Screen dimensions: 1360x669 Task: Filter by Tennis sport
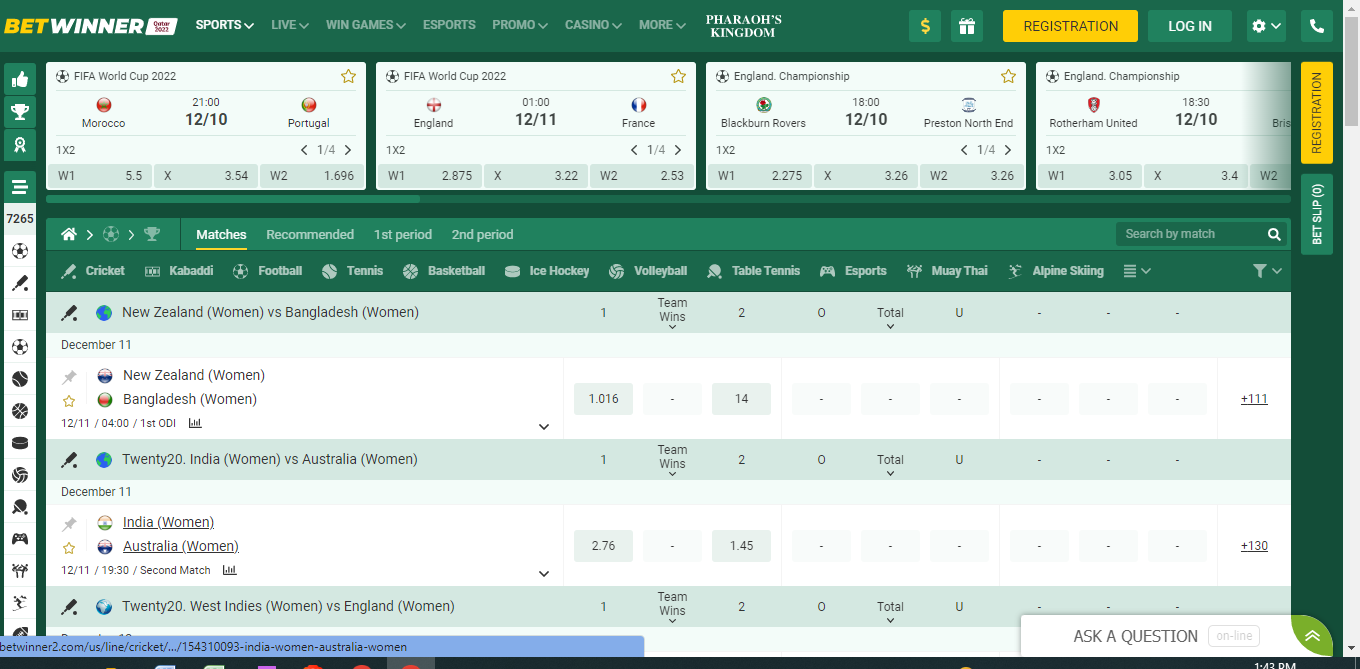(352, 271)
